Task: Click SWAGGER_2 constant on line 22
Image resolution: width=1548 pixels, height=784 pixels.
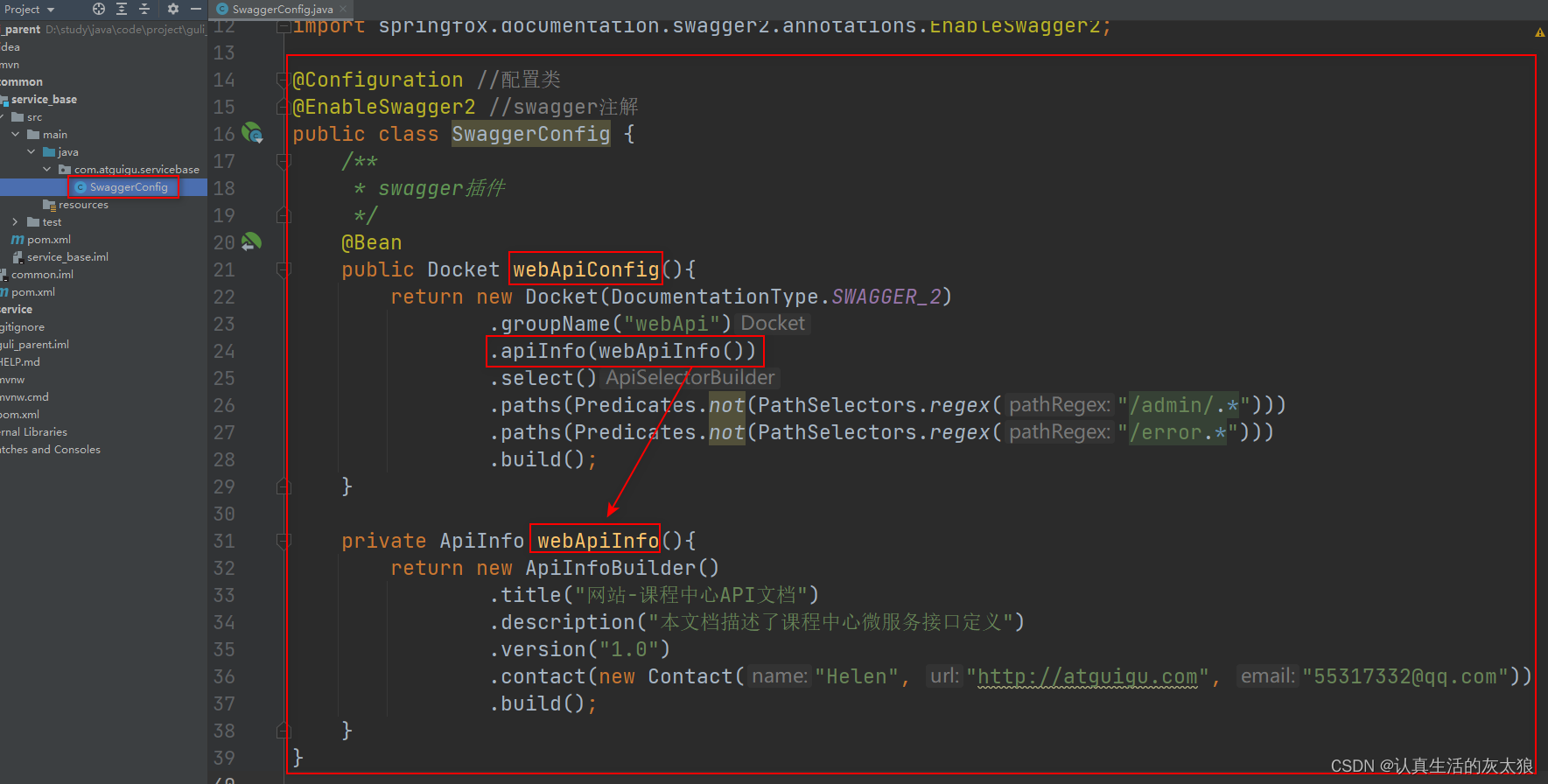Action: 886,297
